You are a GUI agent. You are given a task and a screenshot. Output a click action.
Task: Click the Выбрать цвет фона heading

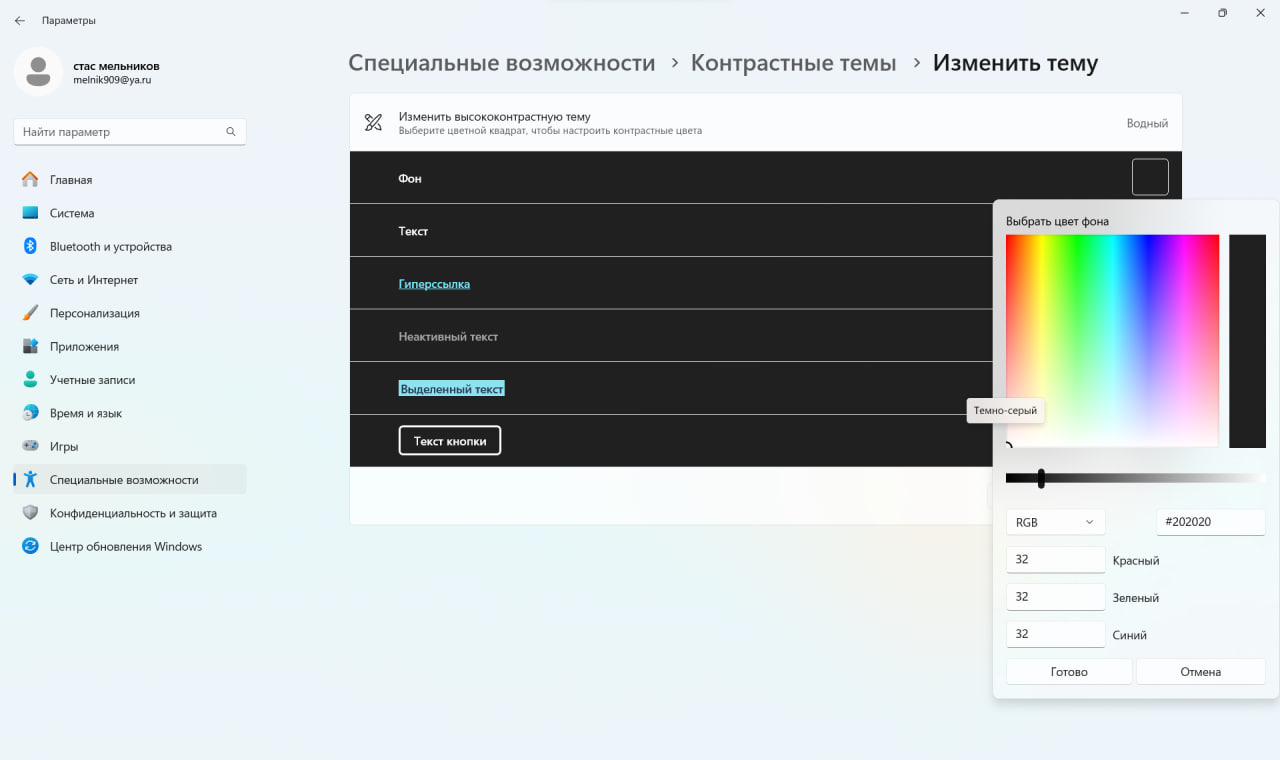click(1057, 221)
